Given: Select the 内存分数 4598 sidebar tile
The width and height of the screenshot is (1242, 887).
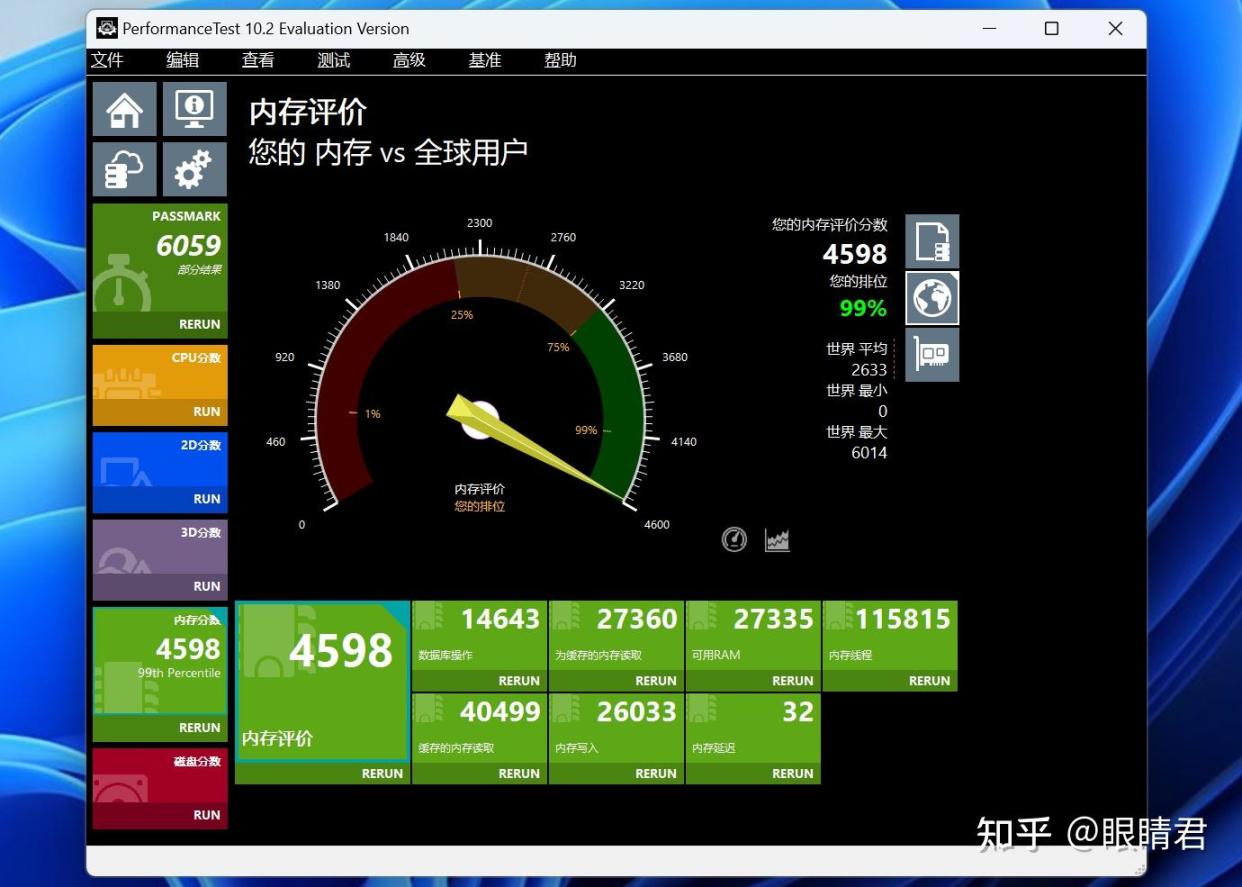Looking at the screenshot, I should click(160, 661).
